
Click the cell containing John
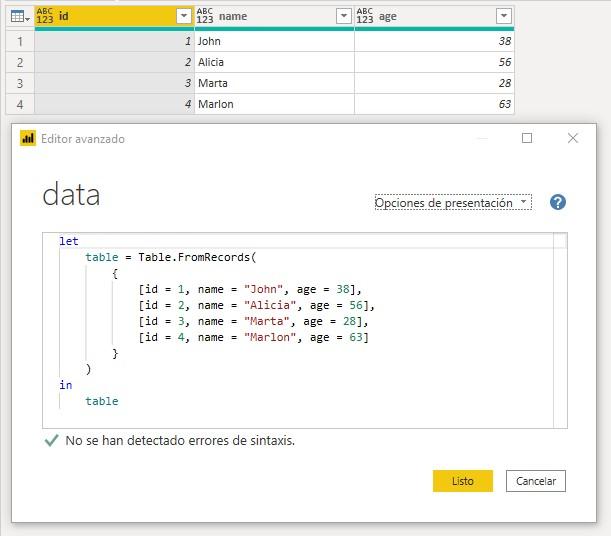[x=274, y=41]
